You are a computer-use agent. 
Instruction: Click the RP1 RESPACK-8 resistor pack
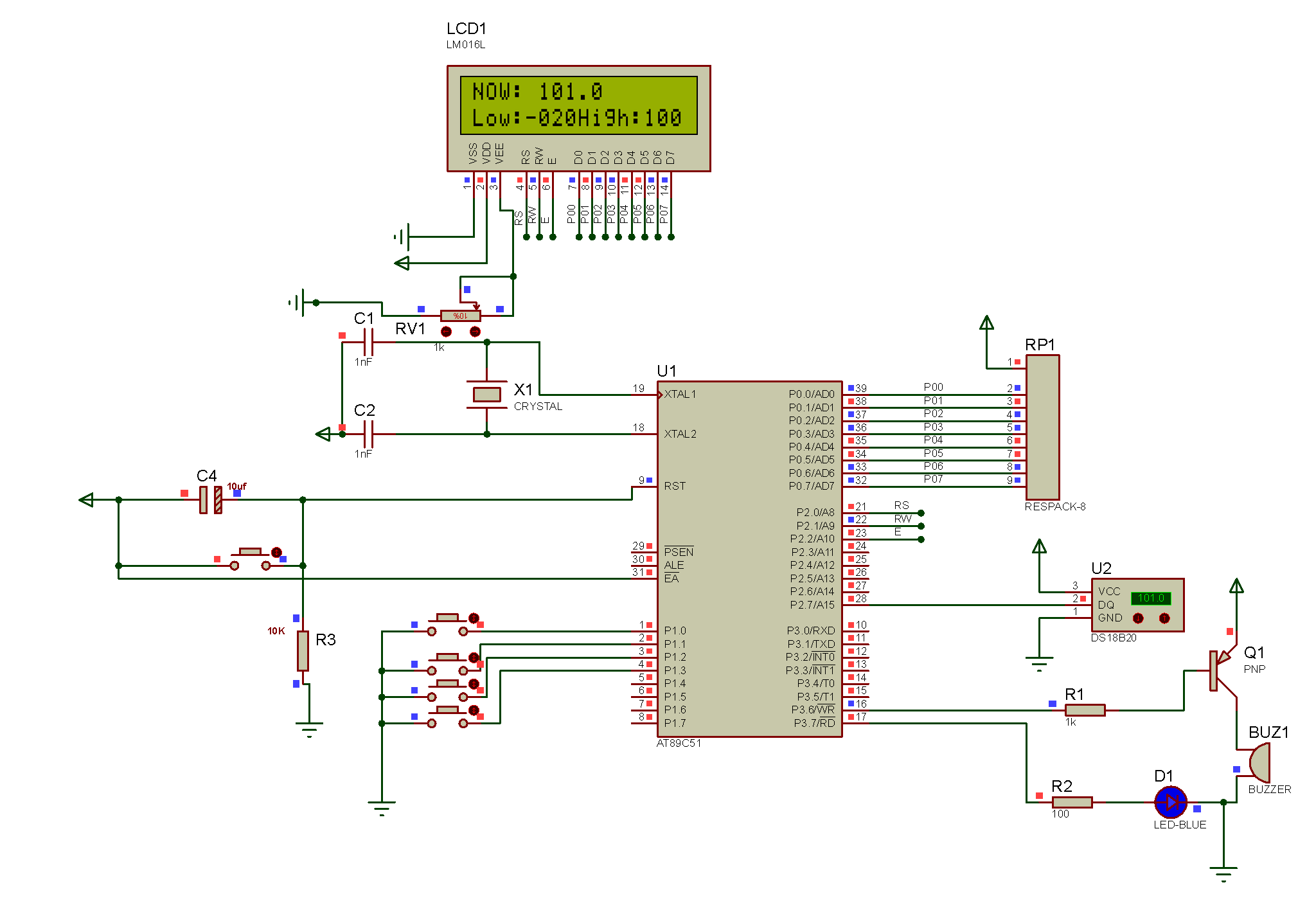[x=1042, y=427]
